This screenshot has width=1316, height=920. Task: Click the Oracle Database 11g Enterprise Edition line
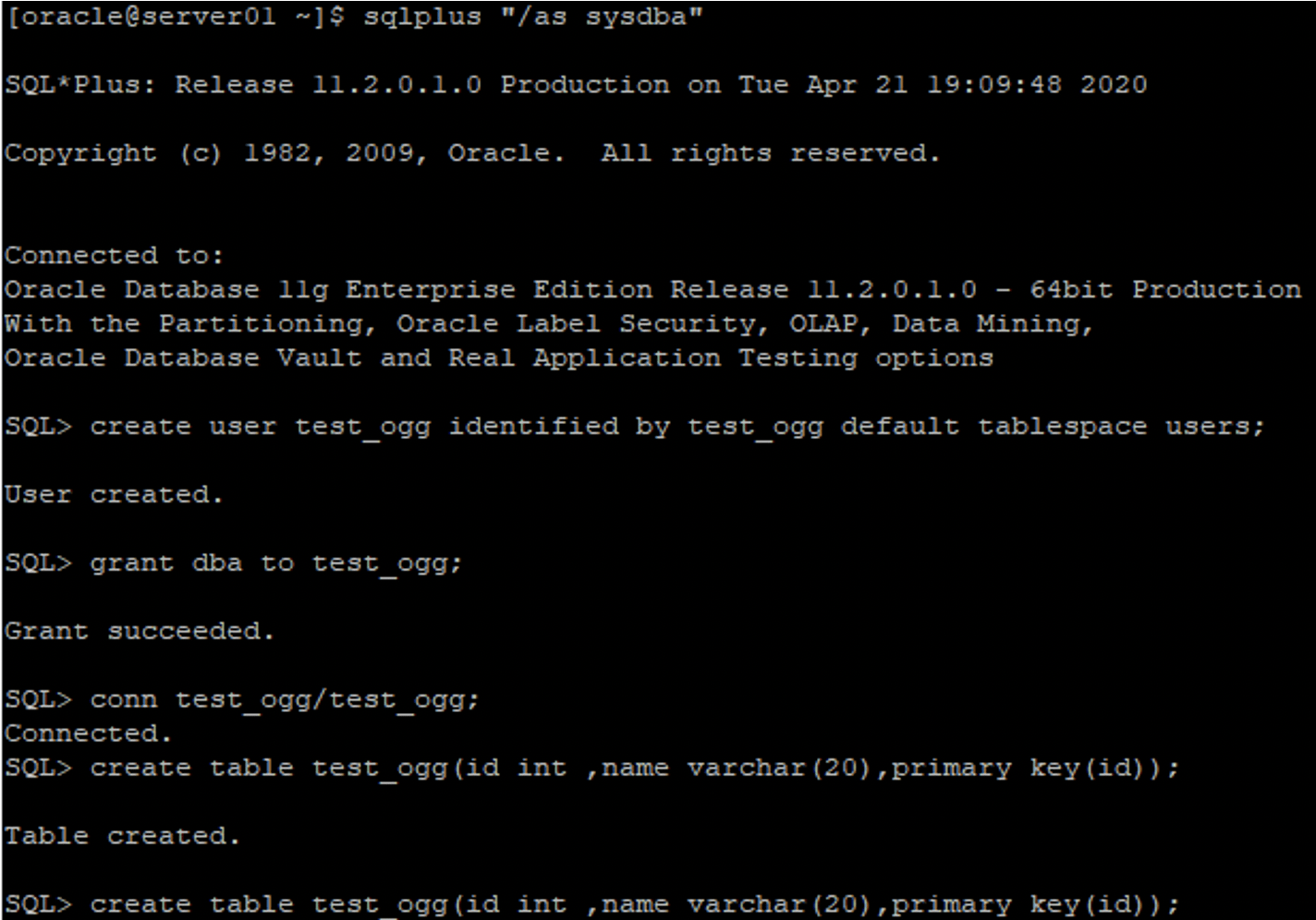click(x=652, y=290)
